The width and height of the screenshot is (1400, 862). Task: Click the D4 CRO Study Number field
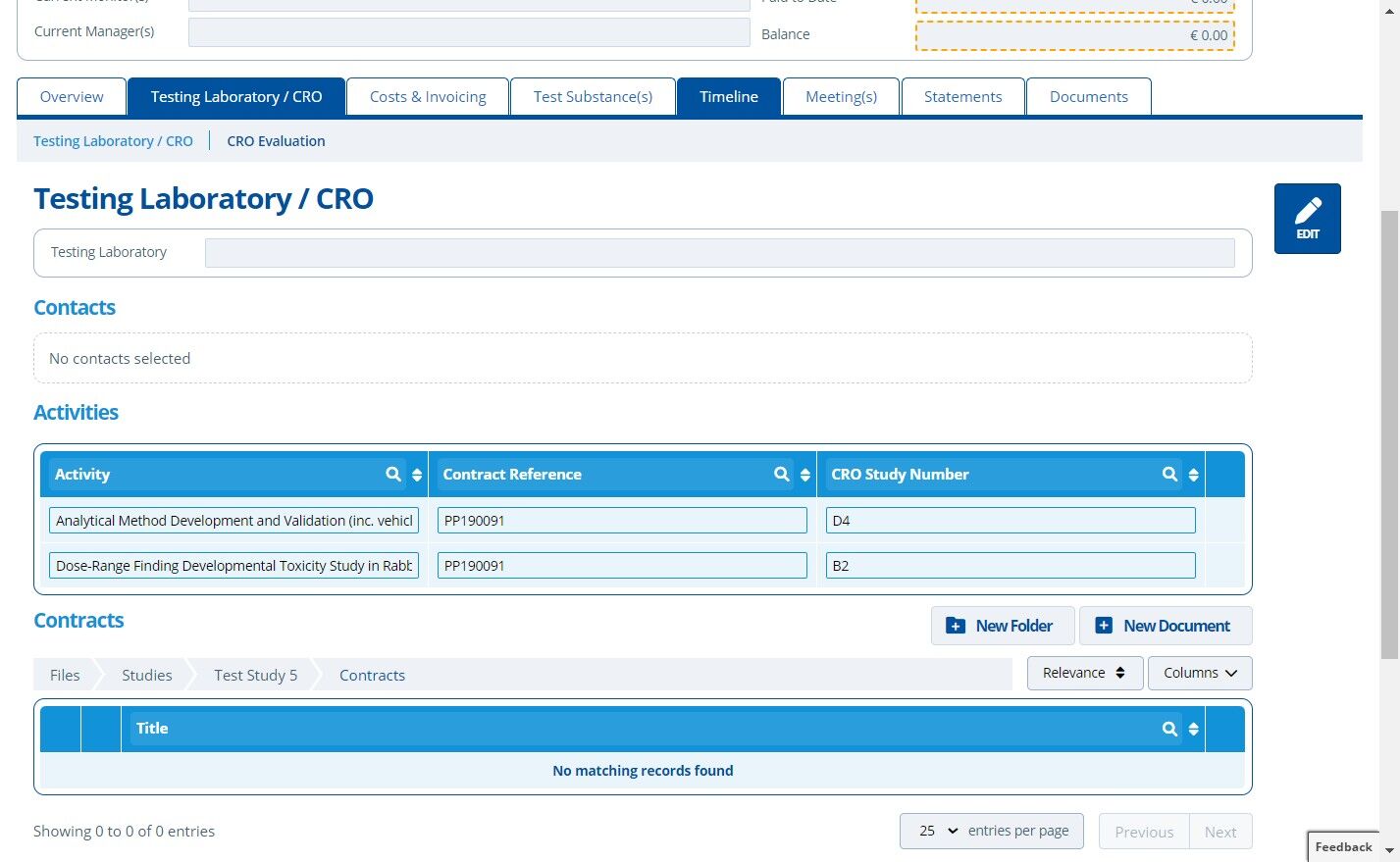1011,521
